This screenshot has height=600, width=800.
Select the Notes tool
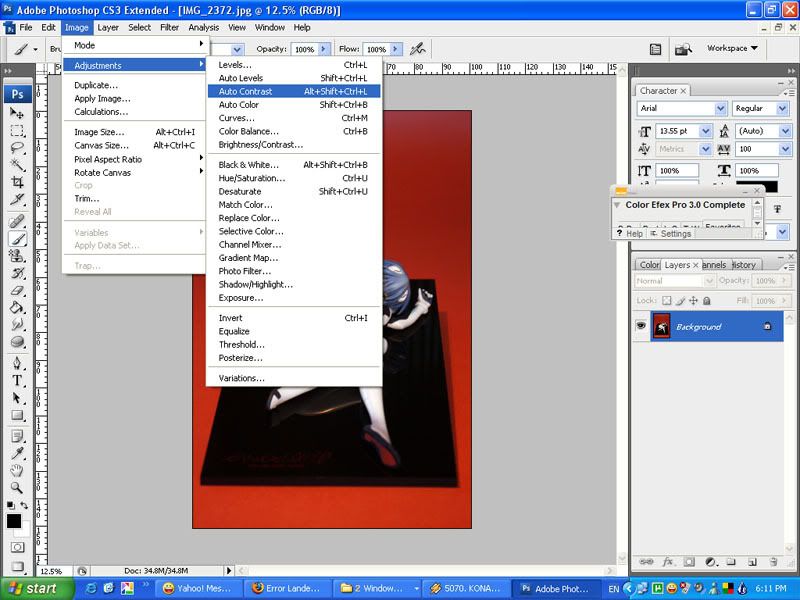17,436
